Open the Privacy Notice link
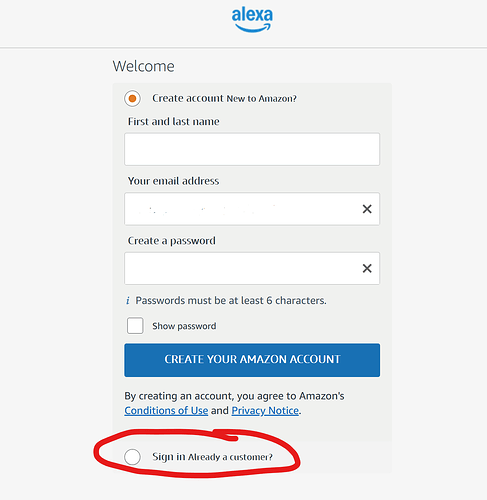Image resolution: width=487 pixels, height=500 pixels. 265,411
